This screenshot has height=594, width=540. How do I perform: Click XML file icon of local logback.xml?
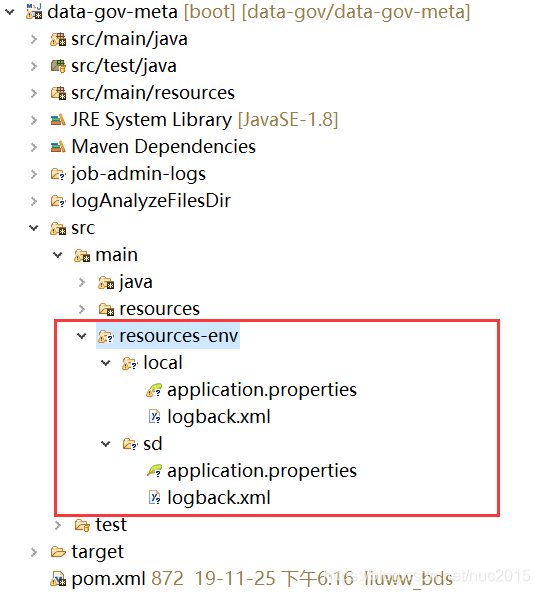tap(154, 417)
